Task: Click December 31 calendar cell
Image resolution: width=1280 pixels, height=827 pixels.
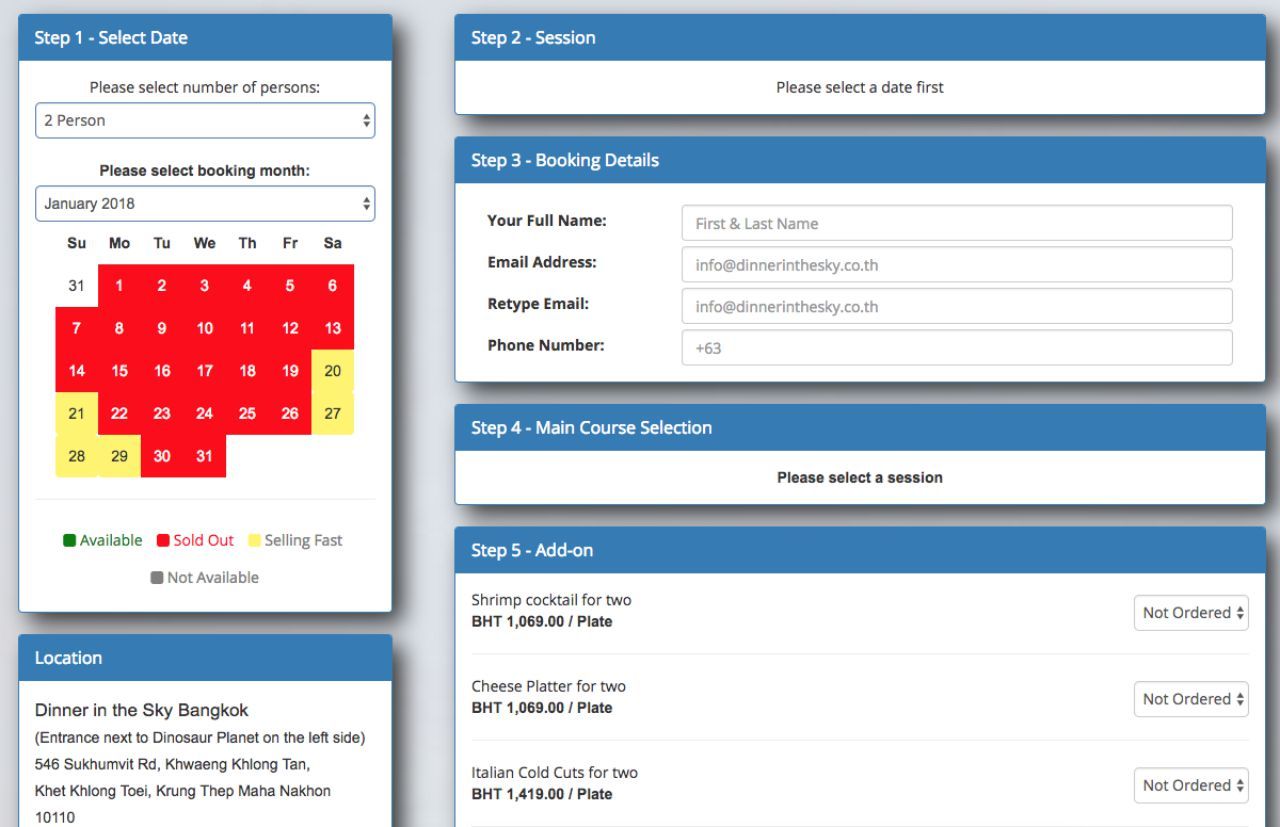Action: click(x=77, y=286)
